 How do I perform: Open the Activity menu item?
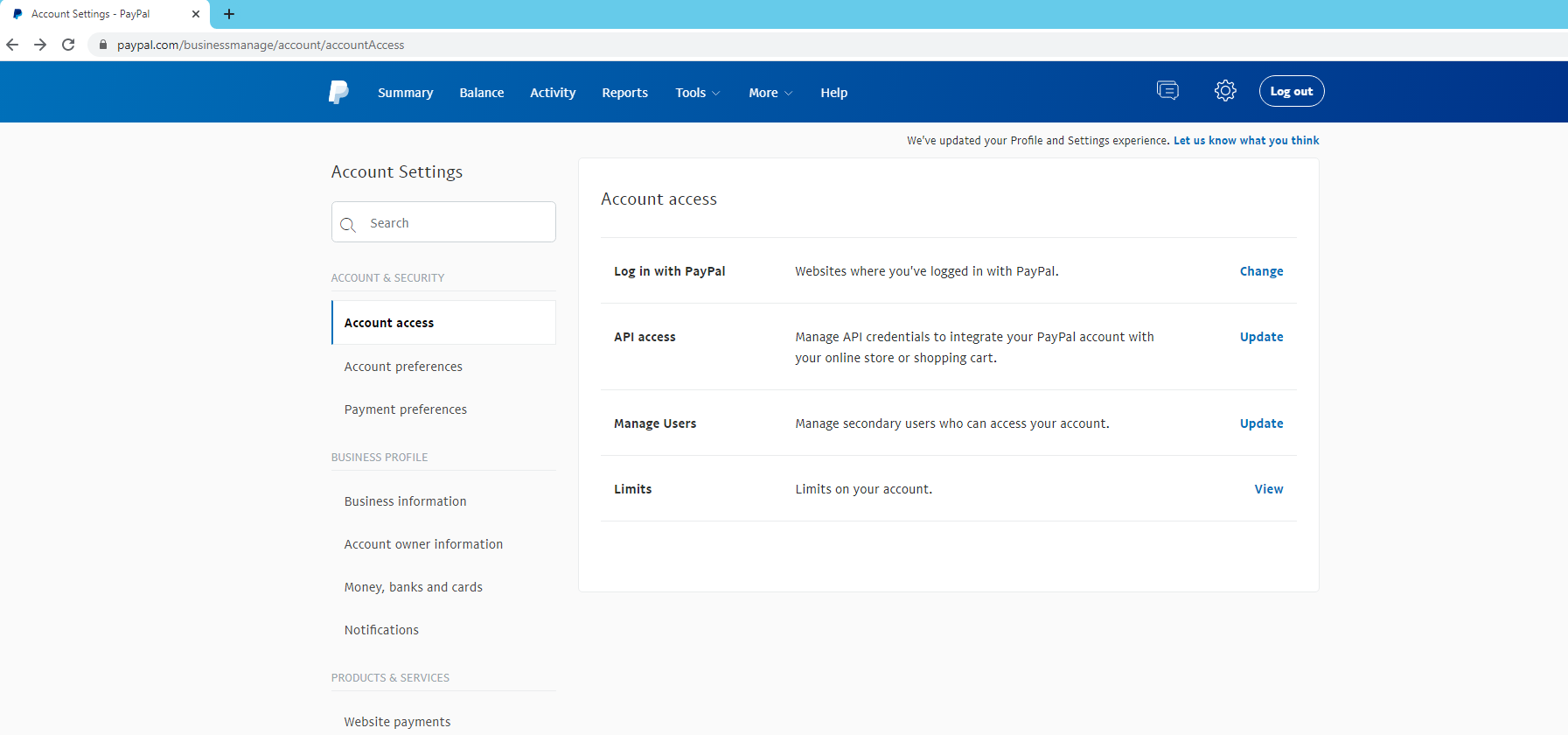pos(553,93)
